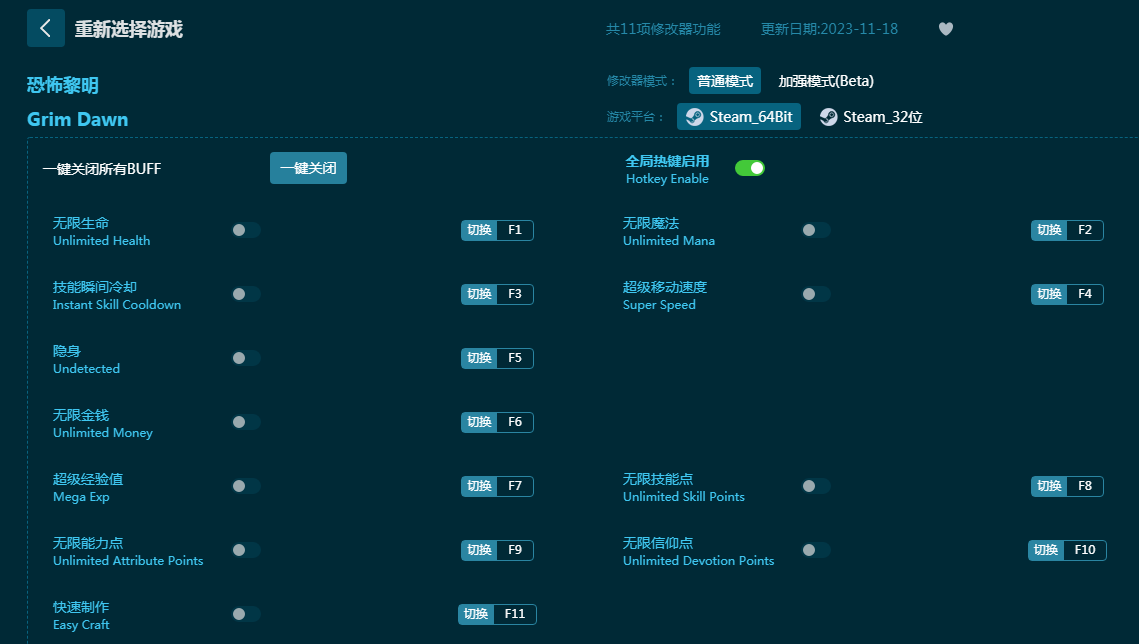This screenshot has width=1139, height=644.
Task: Click the back arrow icon
Action: pos(46,28)
